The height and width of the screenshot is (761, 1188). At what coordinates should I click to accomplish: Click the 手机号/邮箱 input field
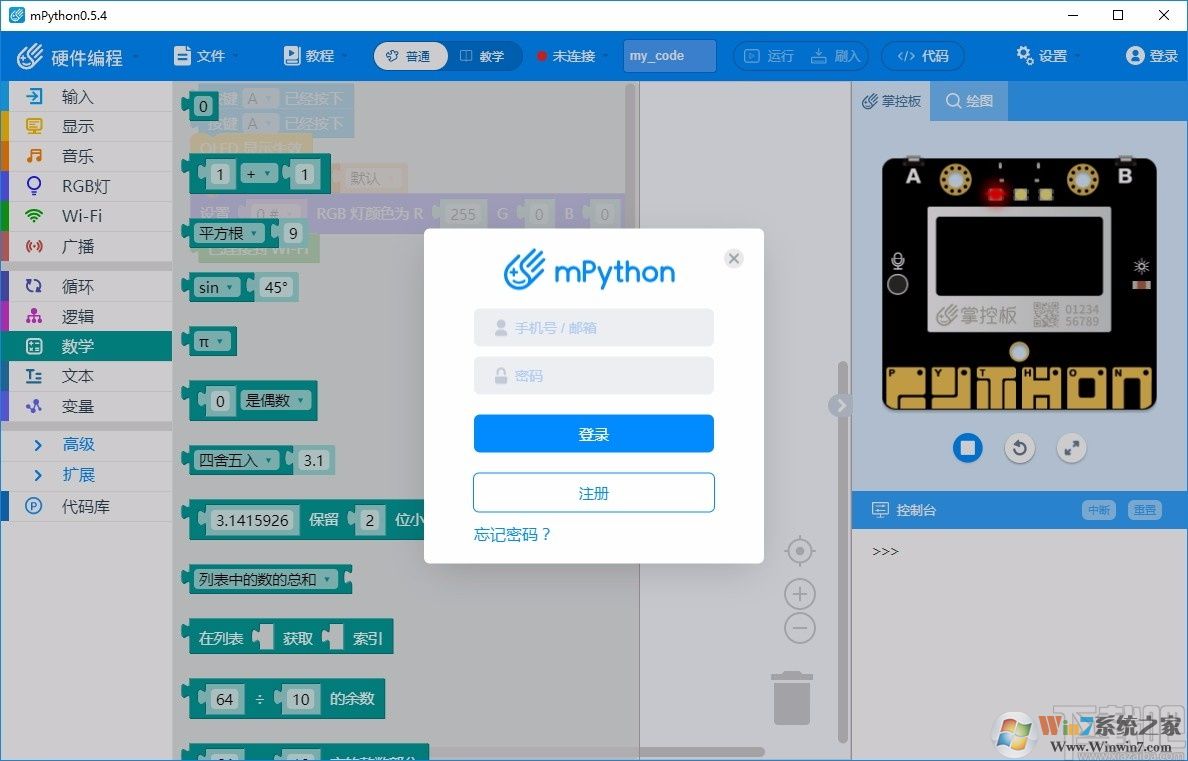(593, 327)
